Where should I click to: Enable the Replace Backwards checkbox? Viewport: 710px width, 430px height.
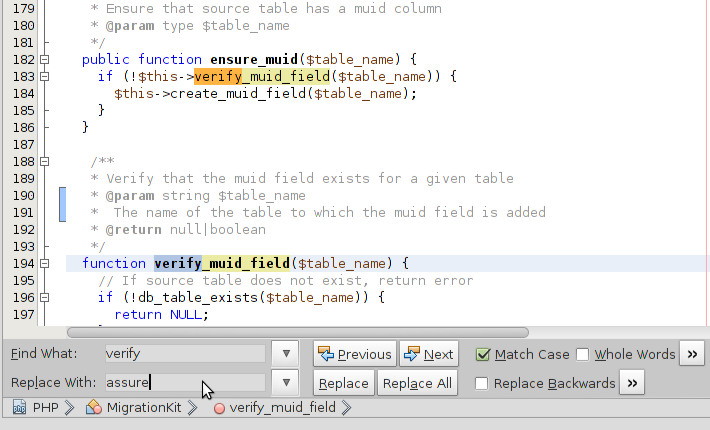(x=483, y=383)
